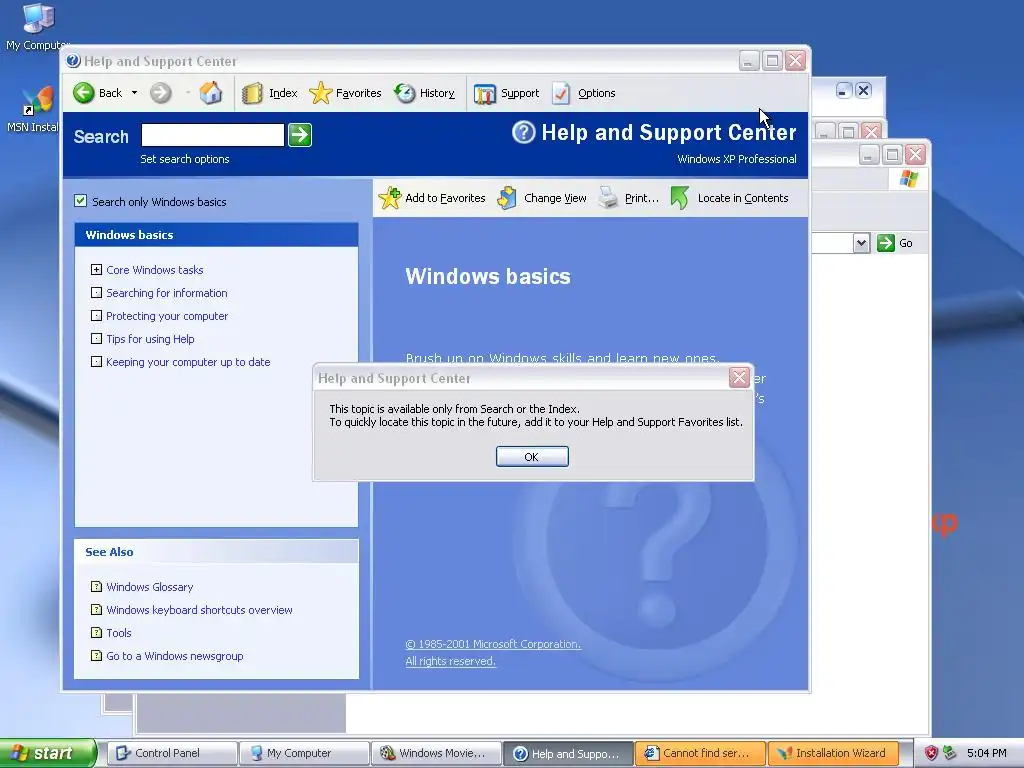Click the Windows basics panel header
The image size is (1024, 768).
click(x=216, y=234)
